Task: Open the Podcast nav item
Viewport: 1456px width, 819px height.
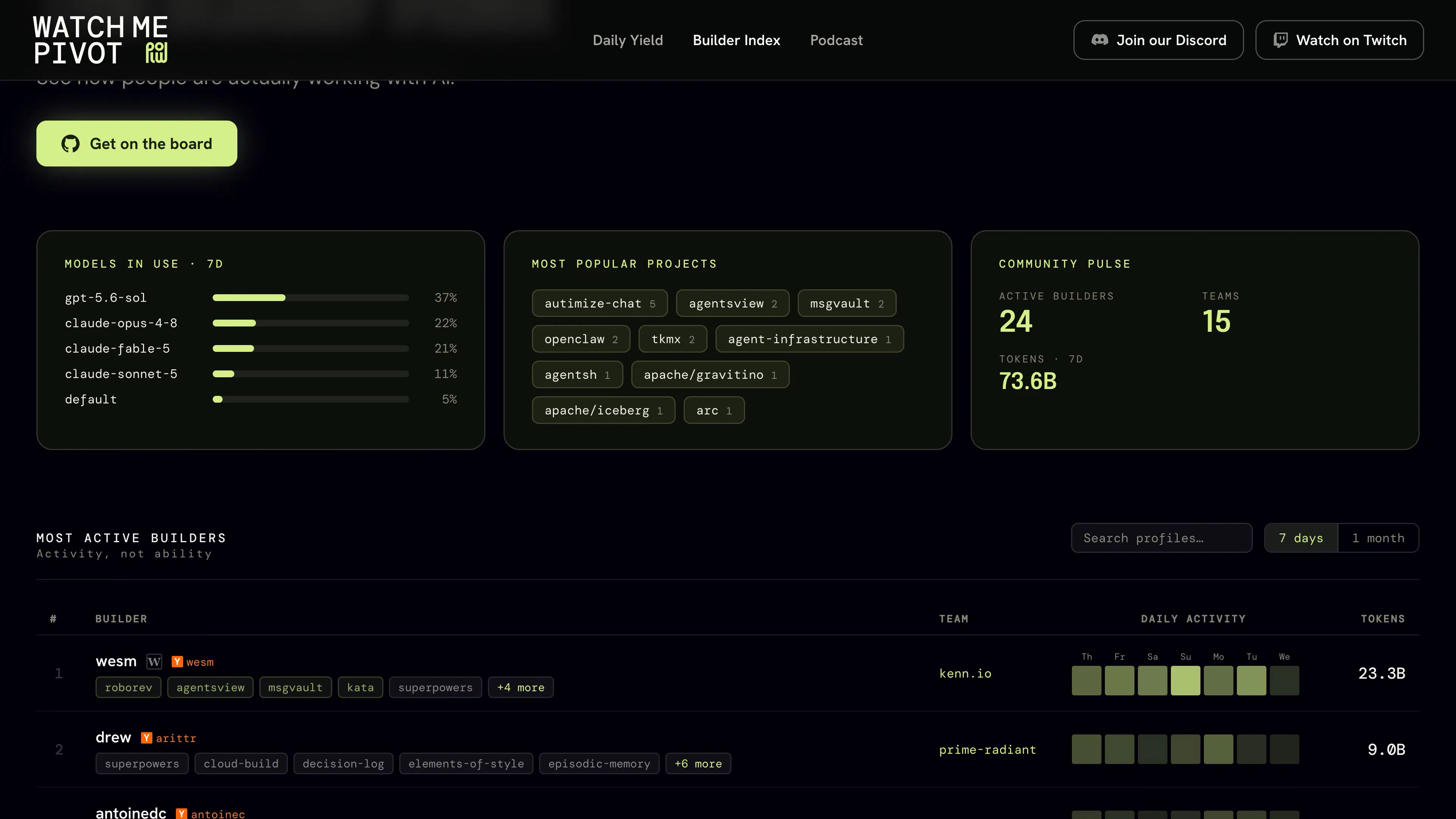Action: tap(836, 40)
